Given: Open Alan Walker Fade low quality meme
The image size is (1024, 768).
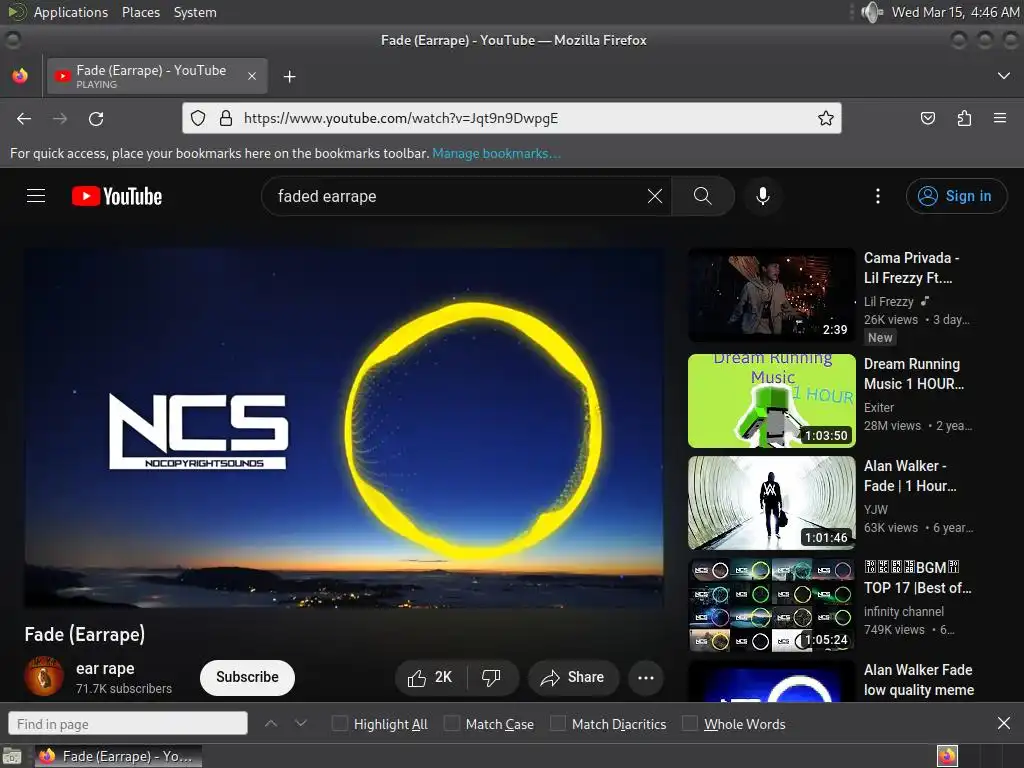Looking at the screenshot, I should [918, 680].
